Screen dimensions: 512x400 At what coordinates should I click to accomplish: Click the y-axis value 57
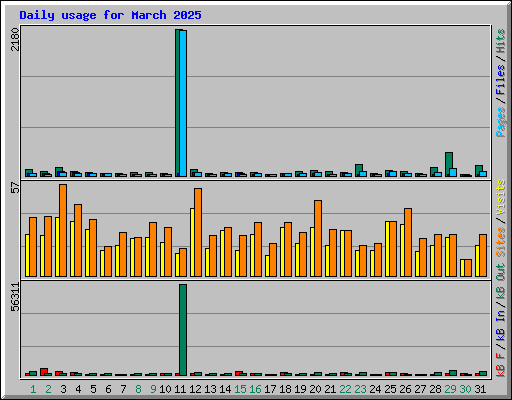pos(15,188)
